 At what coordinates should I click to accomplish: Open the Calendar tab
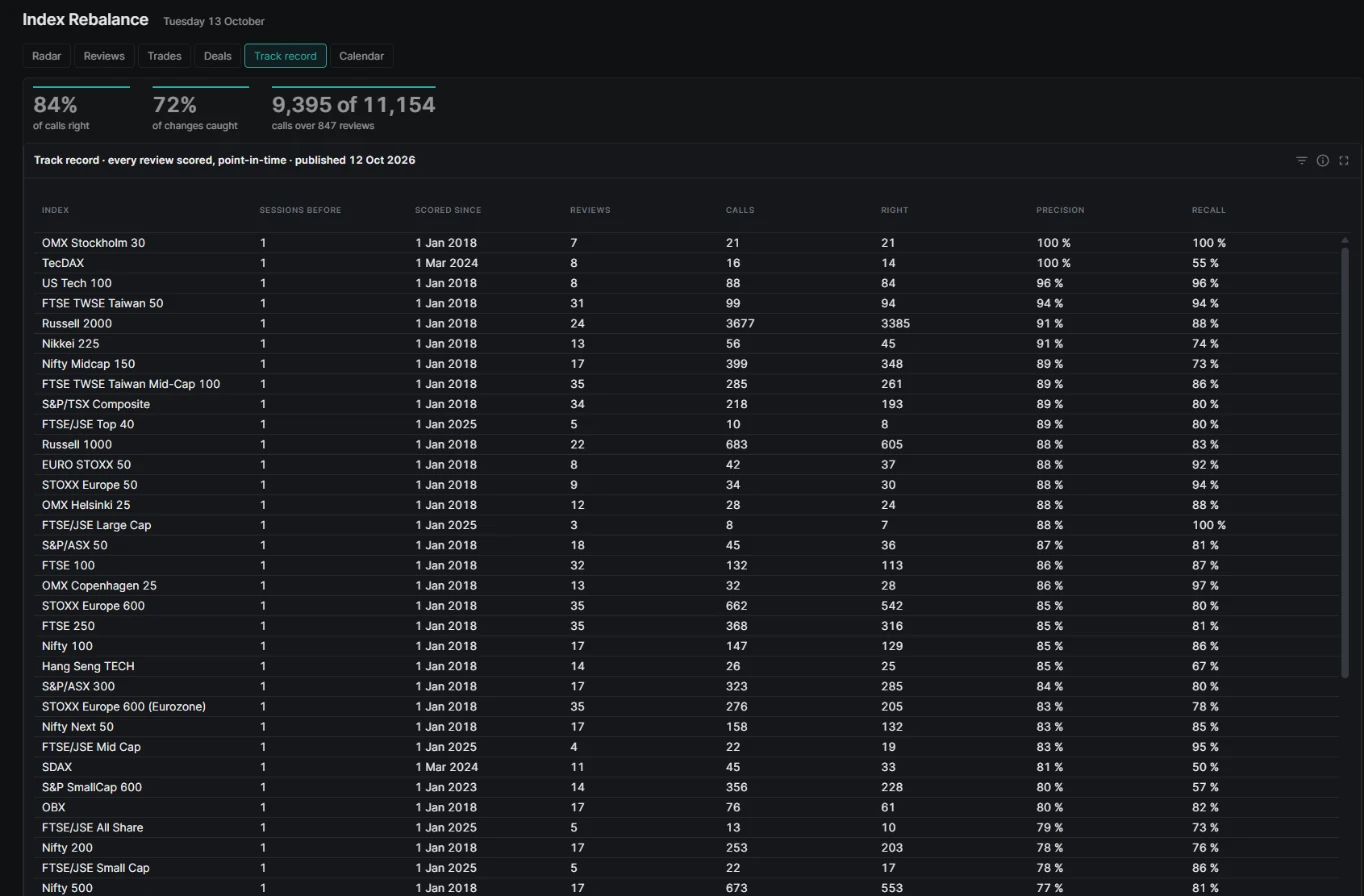(x=361, y=56)
